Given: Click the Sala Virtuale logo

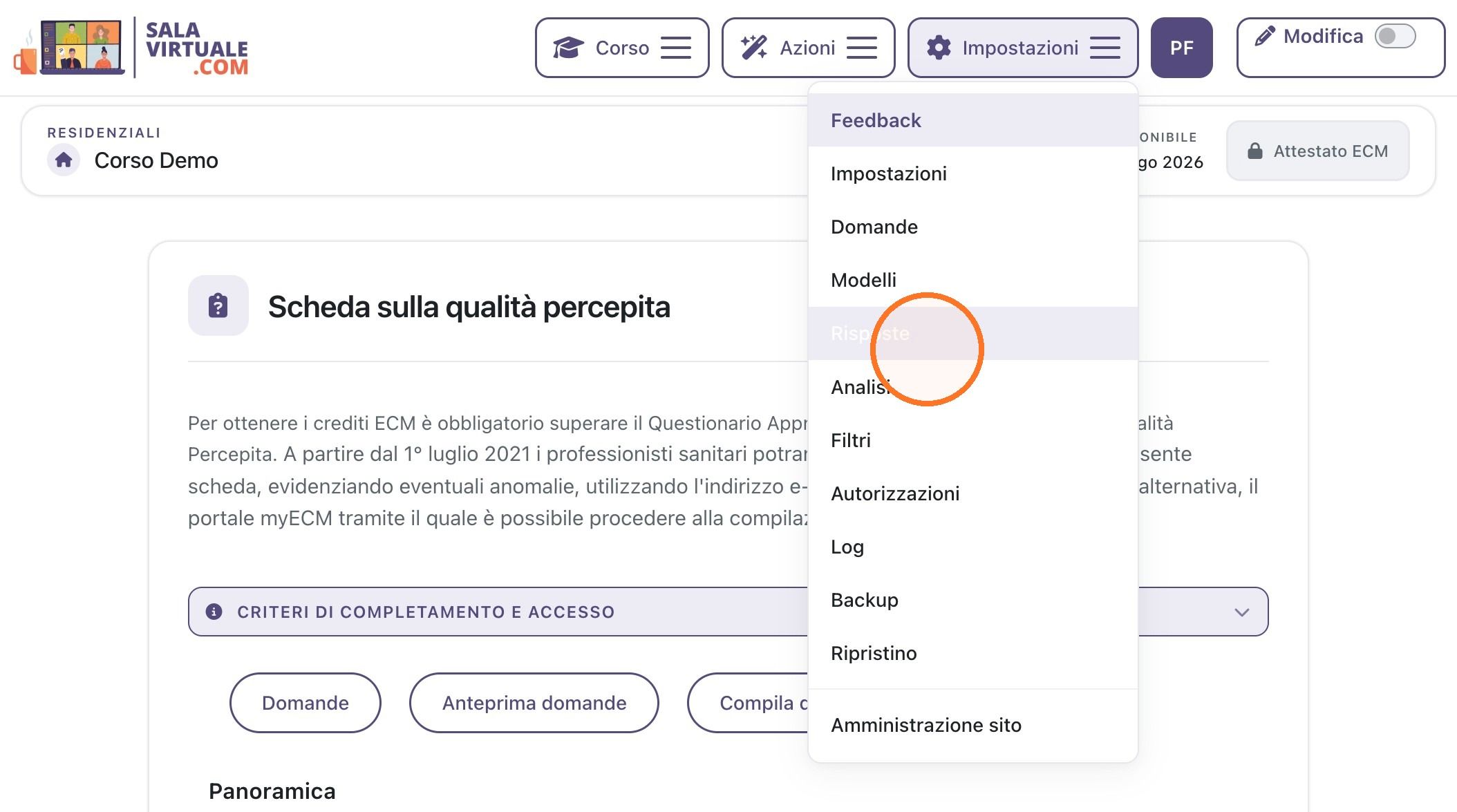Looking at the screenshot, I should (x=131, y=47).
